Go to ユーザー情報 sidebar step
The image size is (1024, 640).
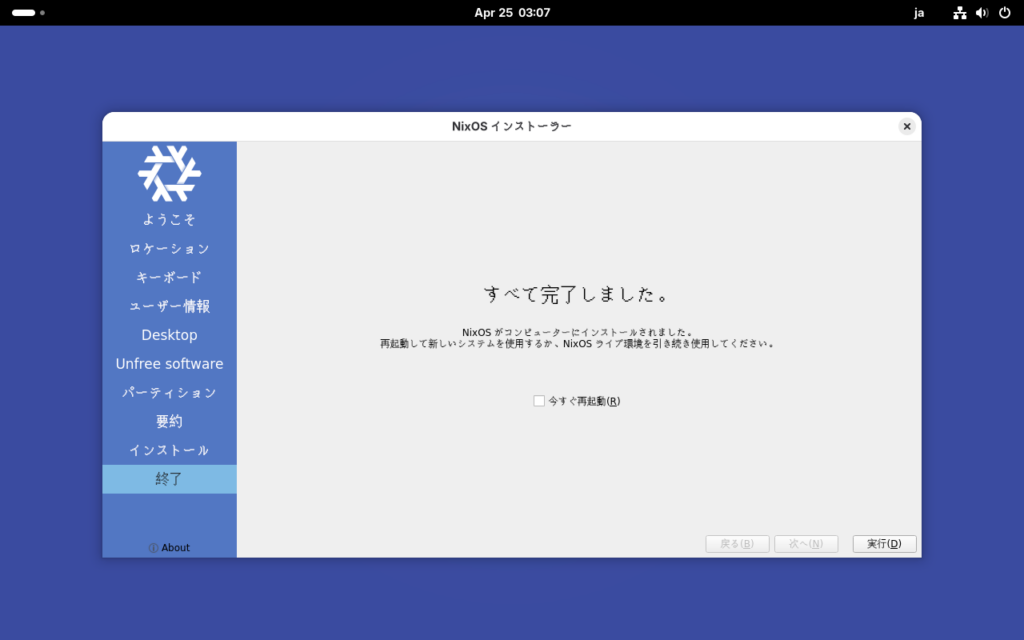click(169, 306)
